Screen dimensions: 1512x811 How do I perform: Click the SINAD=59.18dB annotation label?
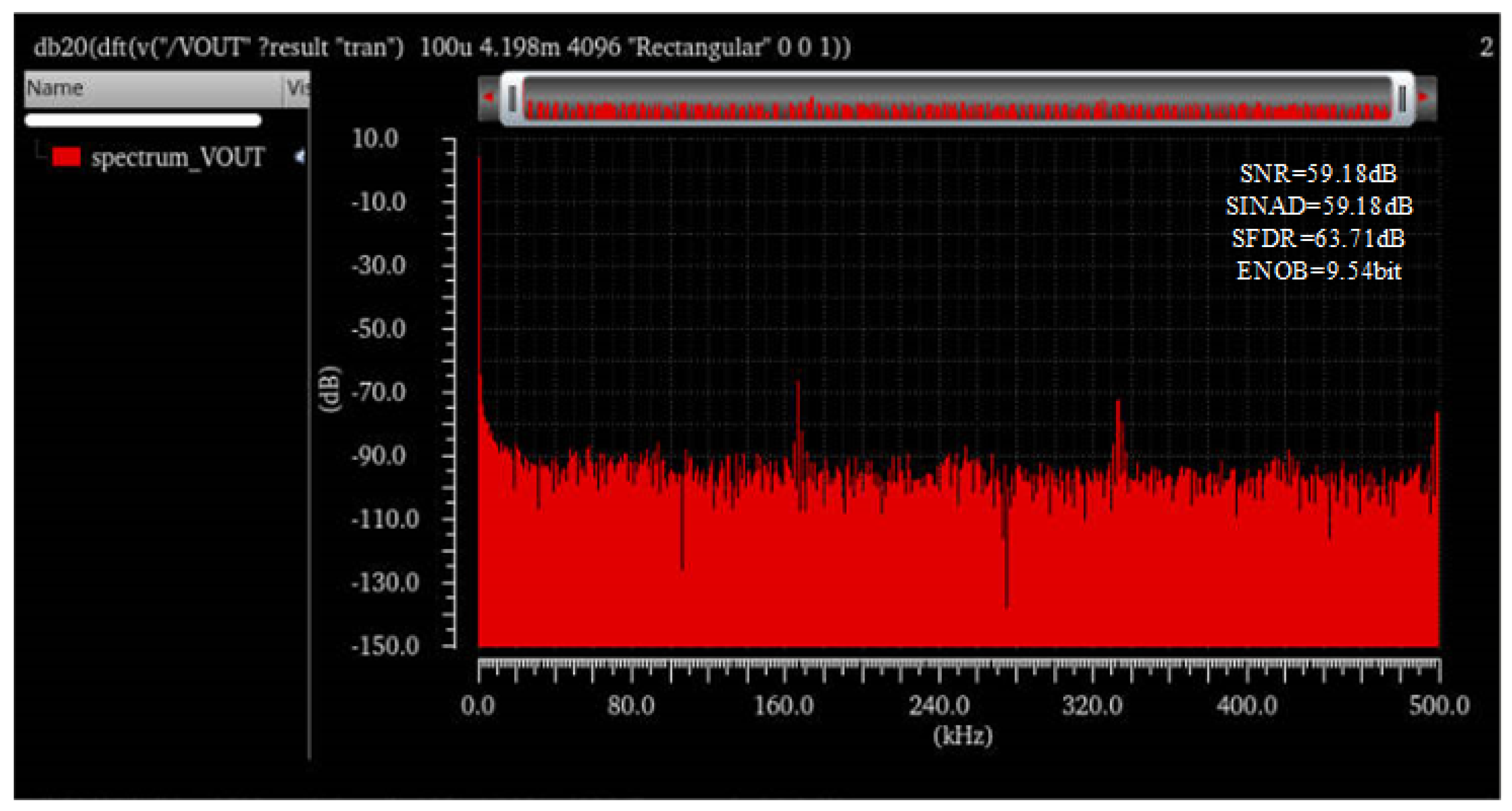click(1318, 206)
